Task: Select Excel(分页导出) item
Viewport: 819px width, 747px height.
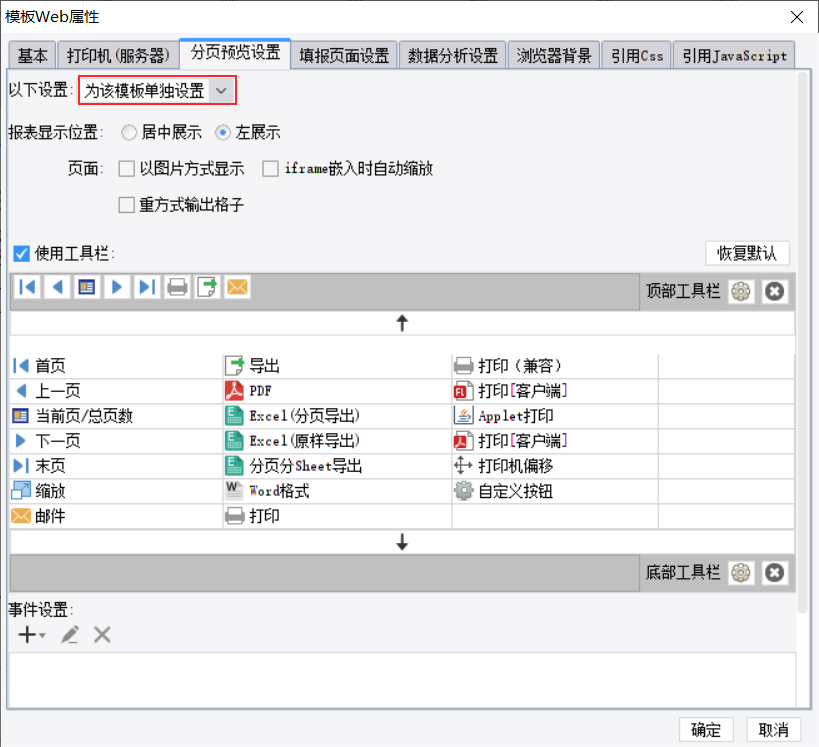Action: 337,416
